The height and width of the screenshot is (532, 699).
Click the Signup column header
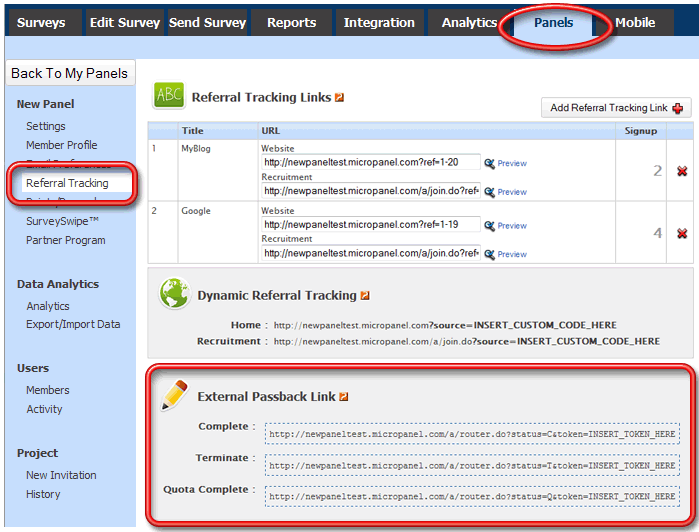pos(641,131)
